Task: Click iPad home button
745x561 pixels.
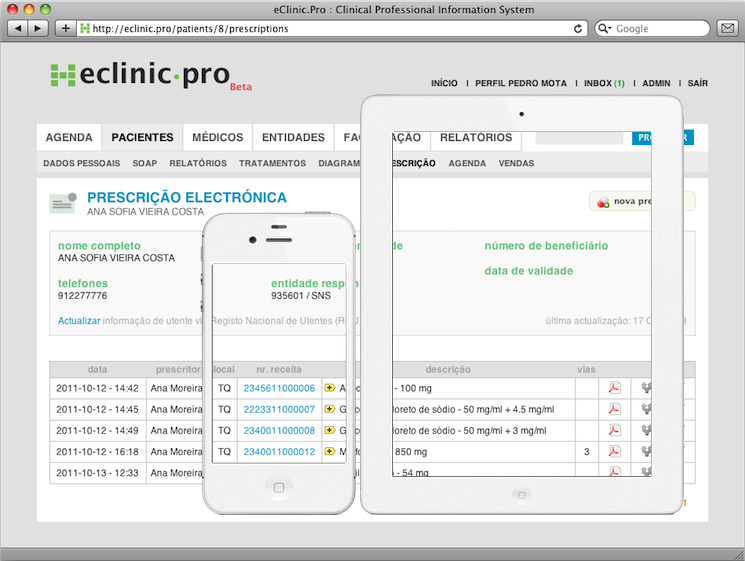Action: pyautogui.click(x=521, y=495)
